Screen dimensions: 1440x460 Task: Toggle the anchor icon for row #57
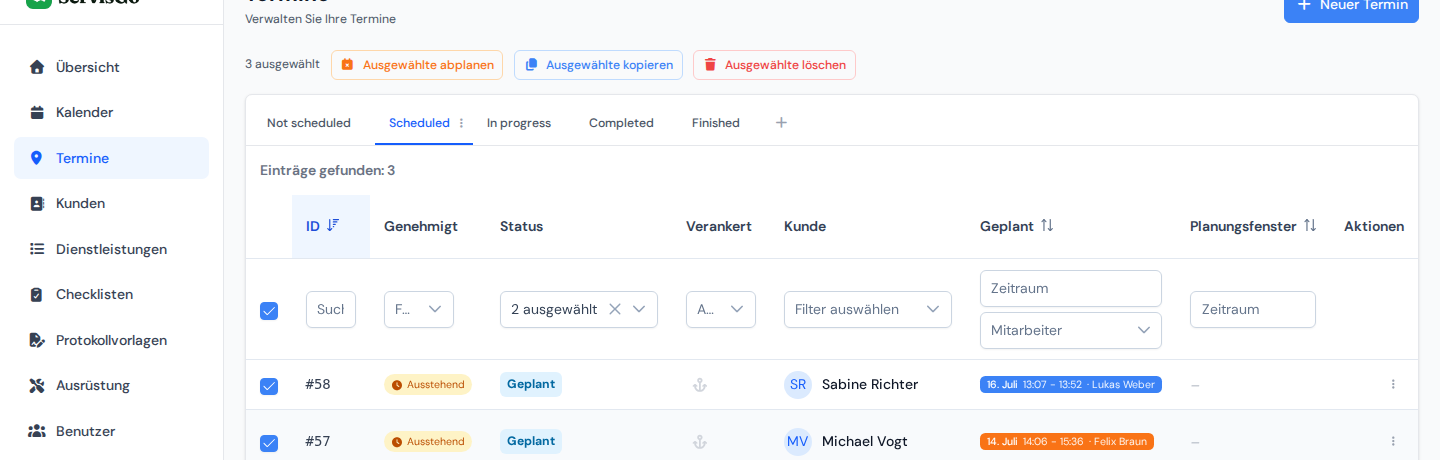point(700,441)
